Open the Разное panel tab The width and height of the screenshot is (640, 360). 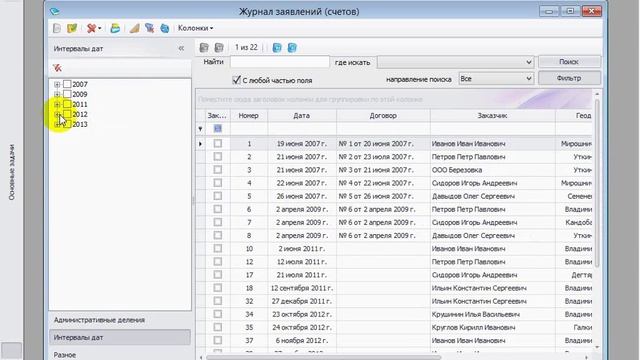point(120,354)
